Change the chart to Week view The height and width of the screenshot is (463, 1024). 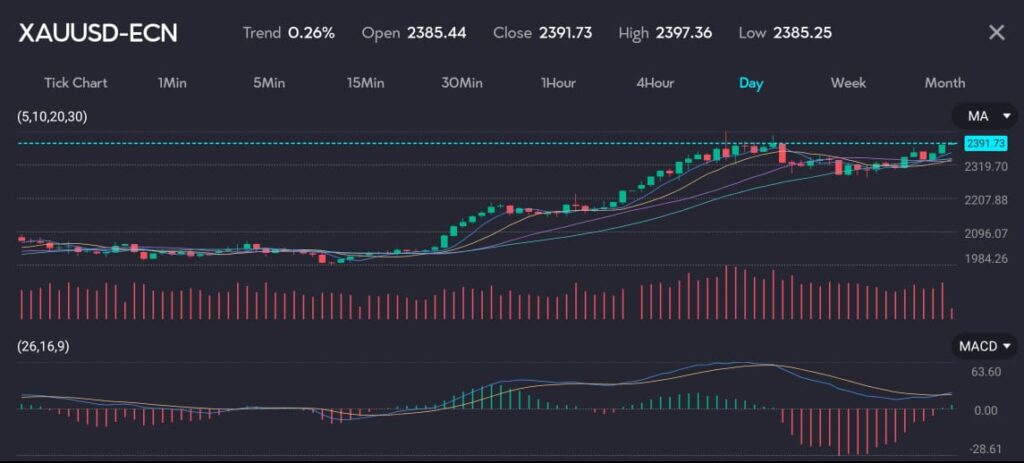point(848,83)
